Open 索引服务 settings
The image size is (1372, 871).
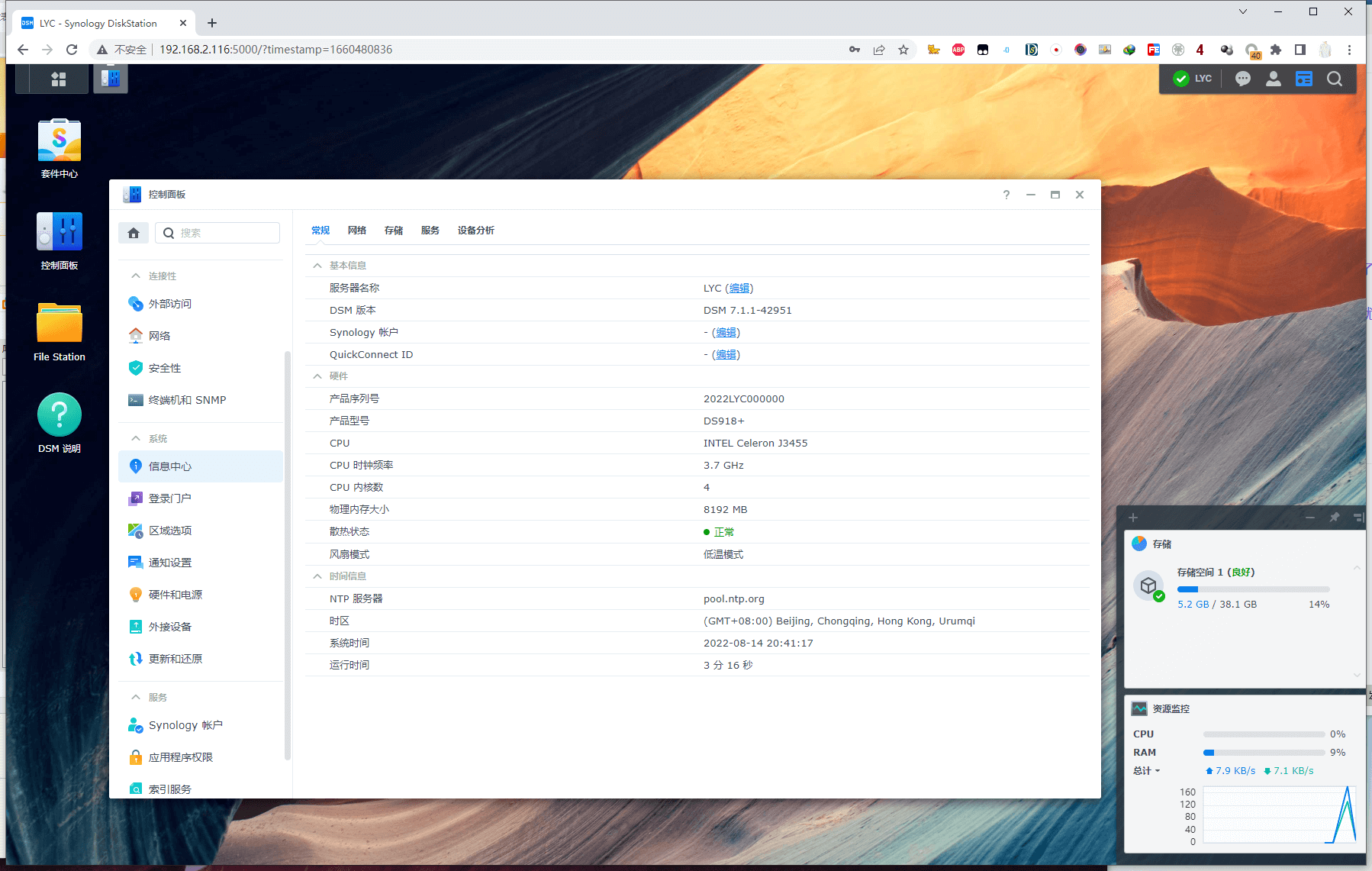click(x=201, y=789)
